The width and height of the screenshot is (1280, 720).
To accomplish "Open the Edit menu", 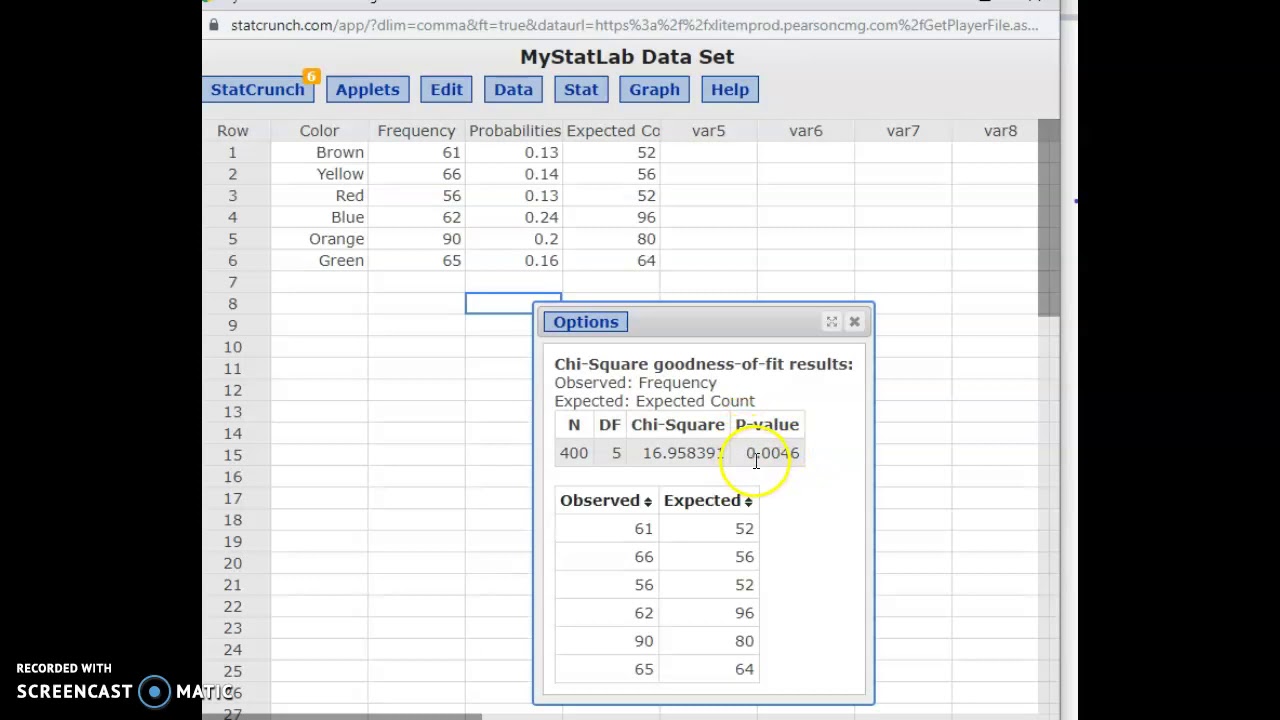I will point(446,90).
